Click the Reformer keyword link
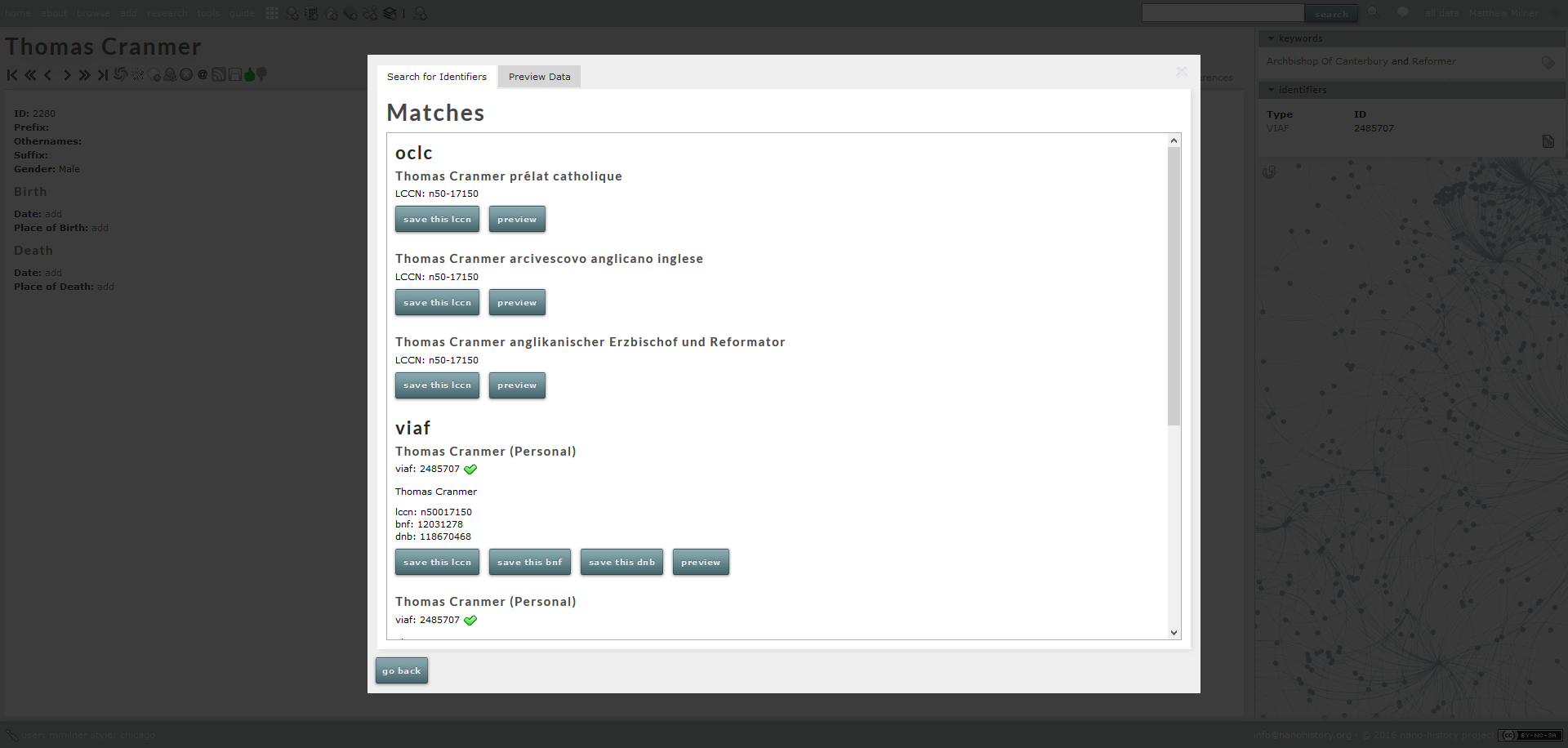 (x=1433, y=61)
